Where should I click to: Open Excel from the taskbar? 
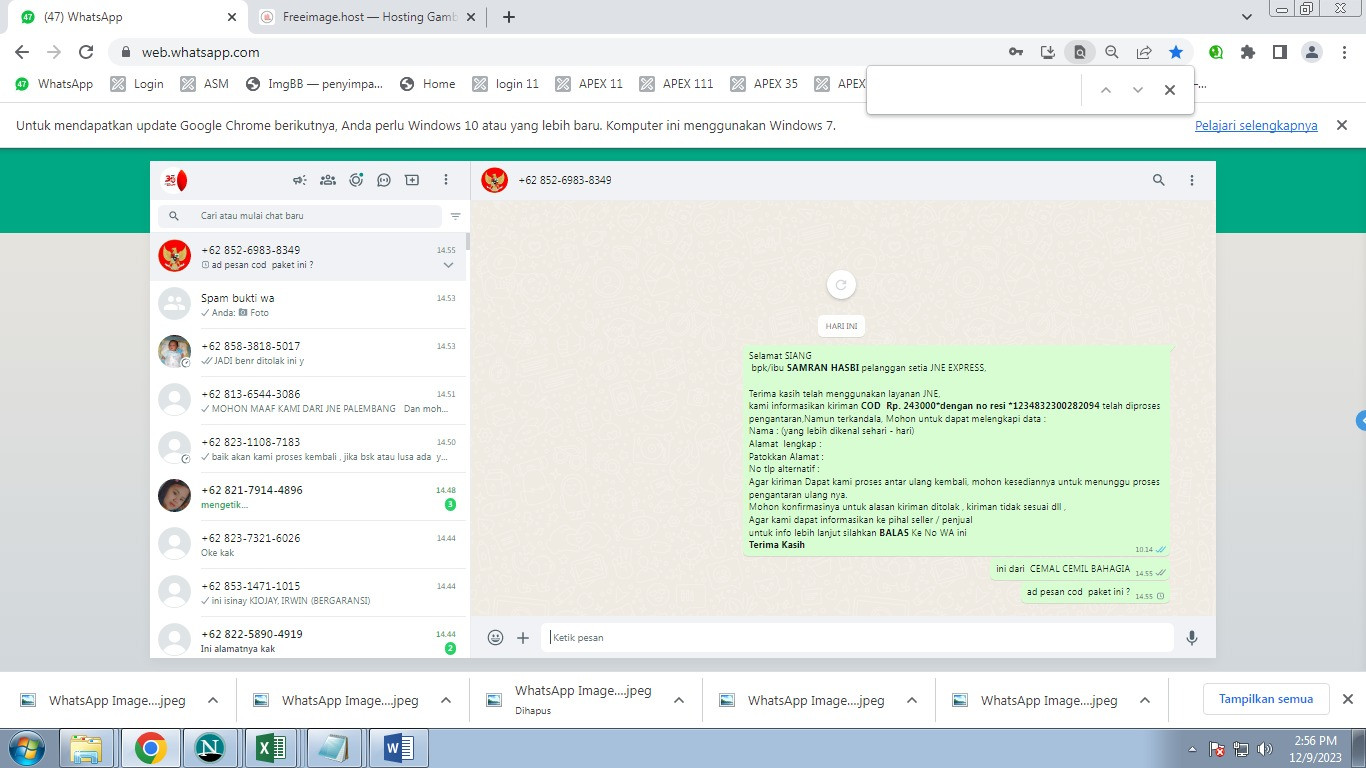tap(272, 747)
